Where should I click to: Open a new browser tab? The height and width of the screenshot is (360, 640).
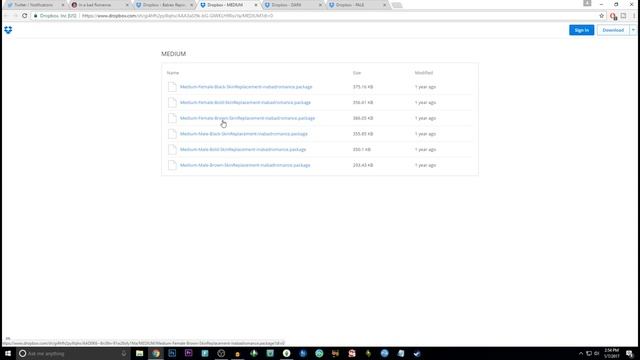click(x=397, y=5)
